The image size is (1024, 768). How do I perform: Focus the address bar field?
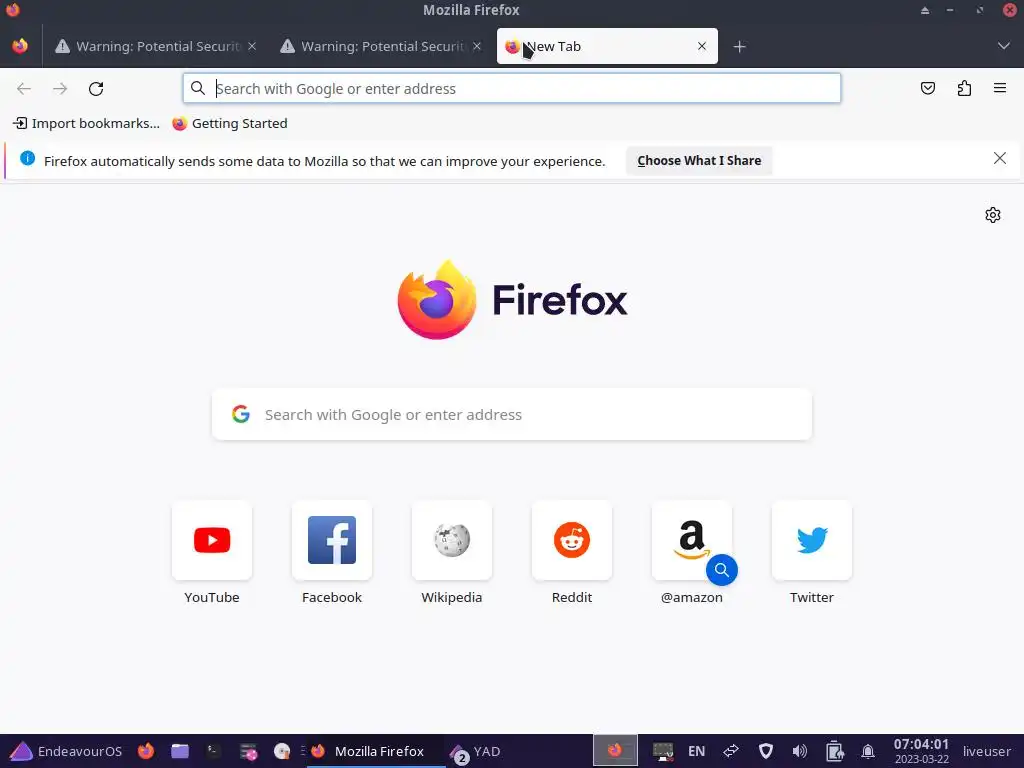click(x=511, y=88)
